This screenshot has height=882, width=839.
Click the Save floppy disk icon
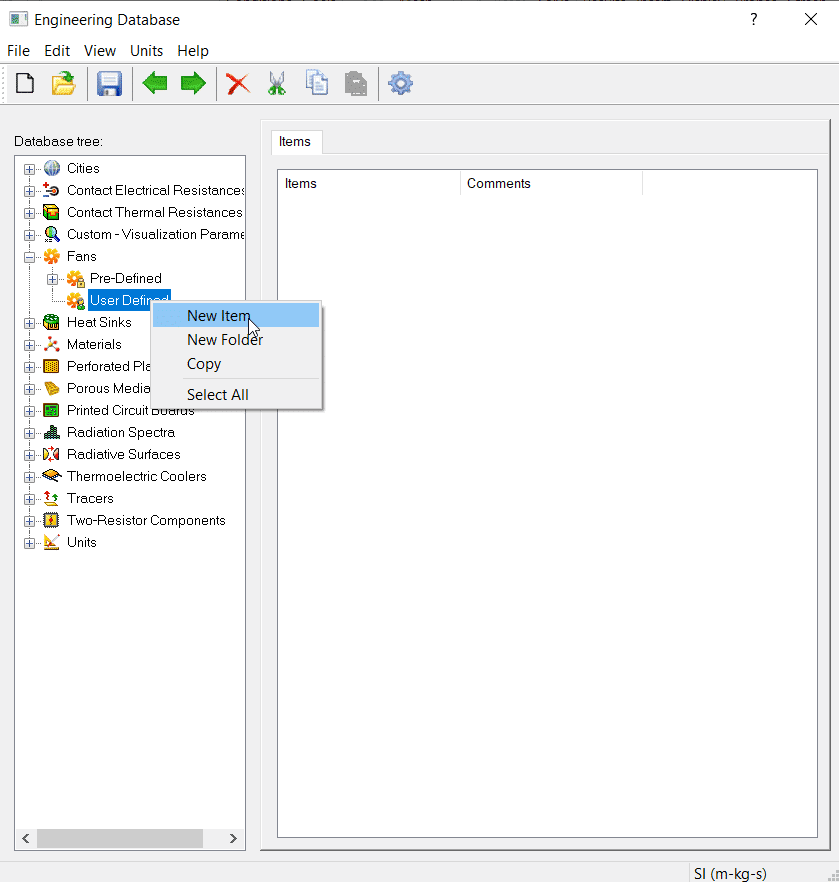[109, 84]
